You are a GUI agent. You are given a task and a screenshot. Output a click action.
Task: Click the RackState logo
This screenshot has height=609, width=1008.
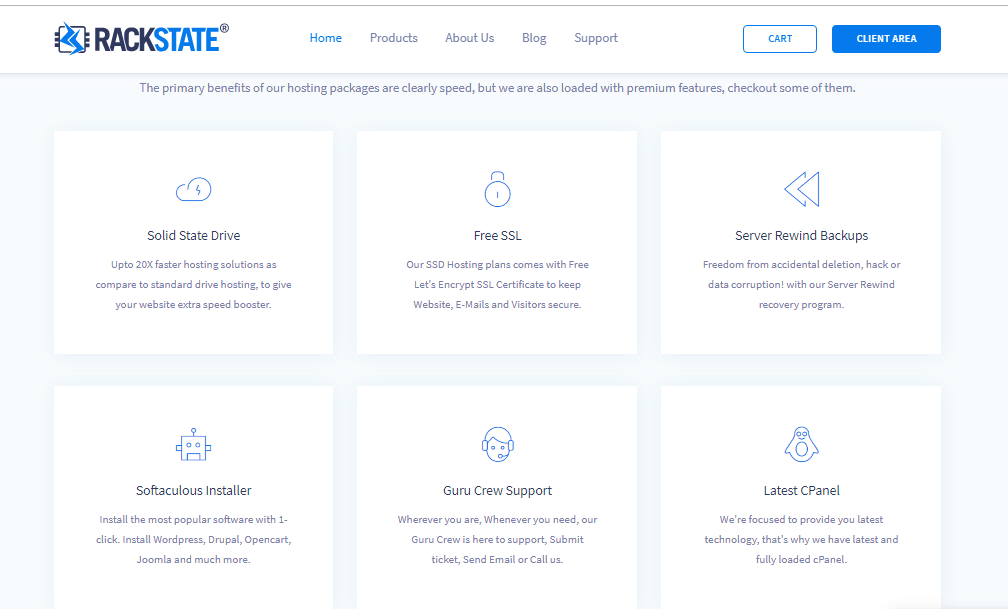(x=141, y=39)
